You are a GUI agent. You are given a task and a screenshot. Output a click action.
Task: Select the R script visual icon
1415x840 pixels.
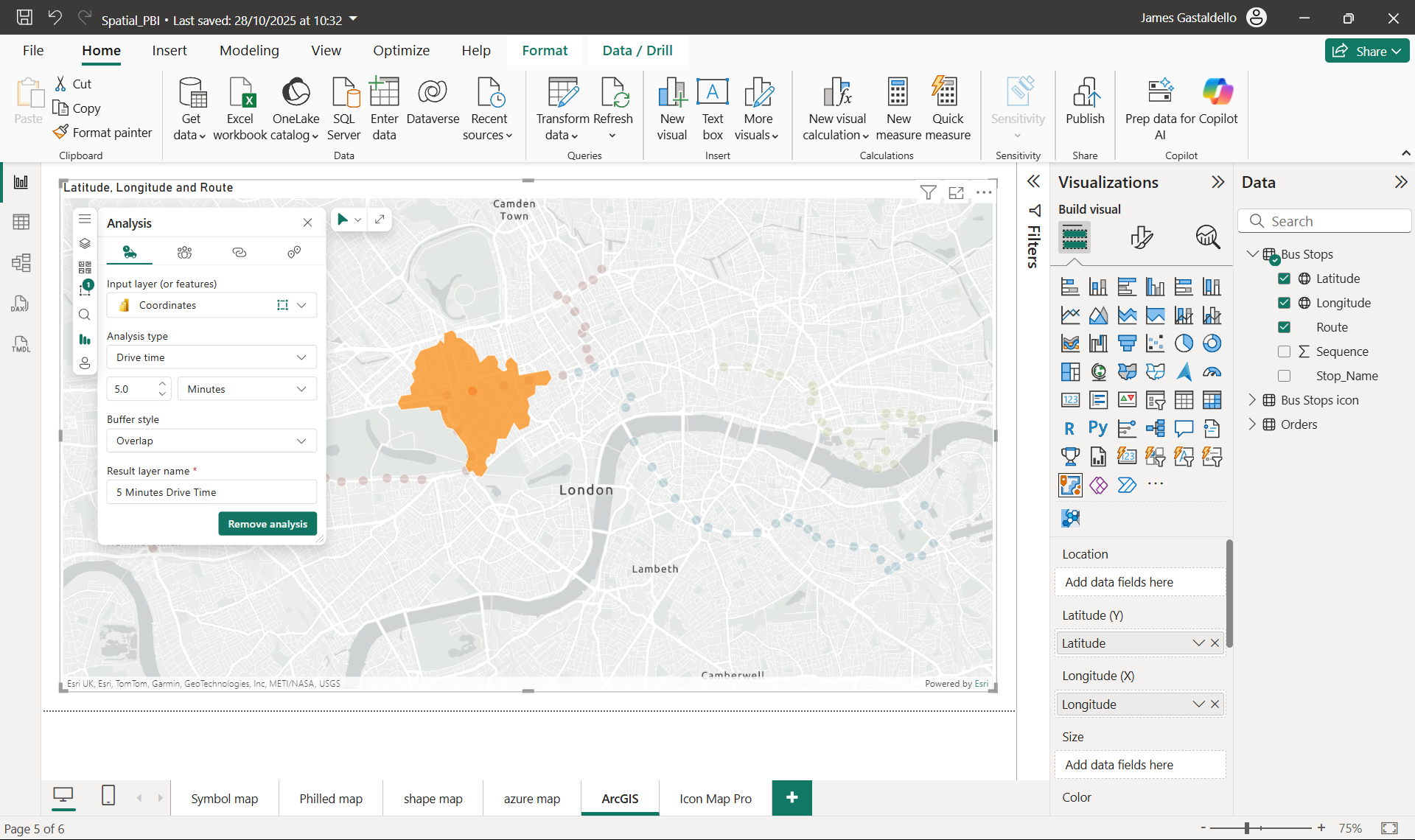(x=1069, y=428)
